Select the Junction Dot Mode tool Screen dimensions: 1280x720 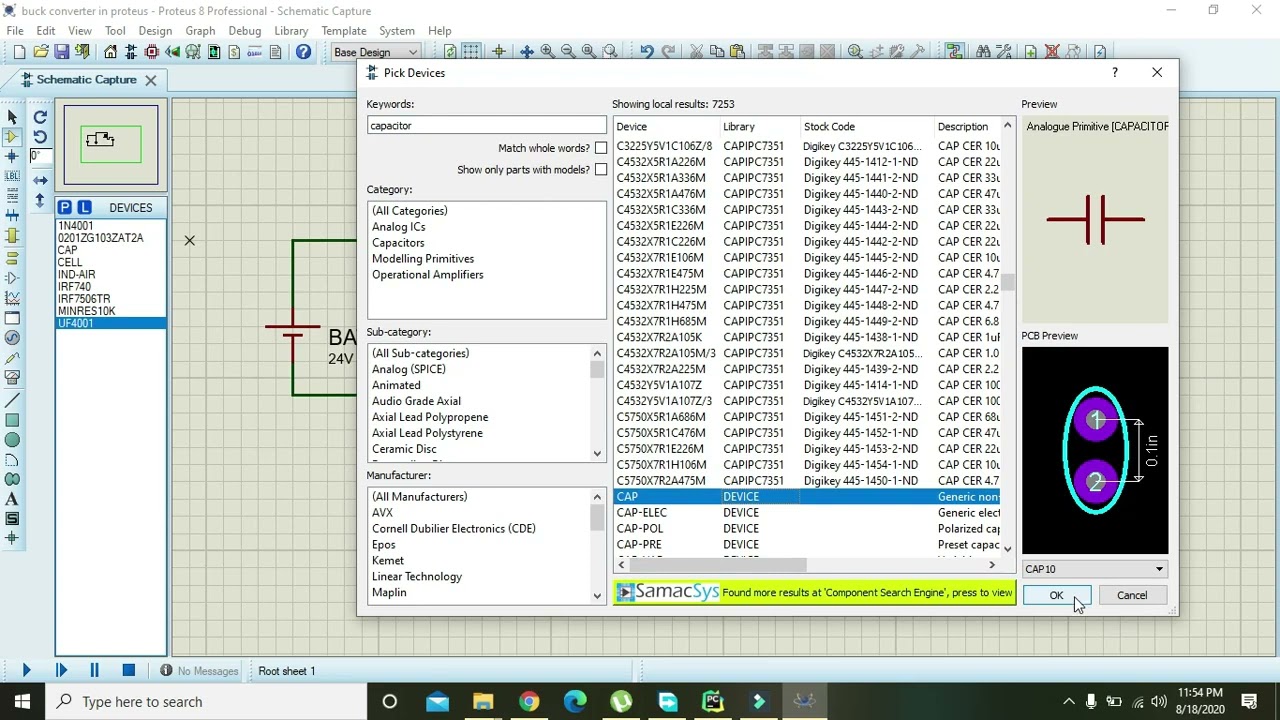[x=12, y=157]
